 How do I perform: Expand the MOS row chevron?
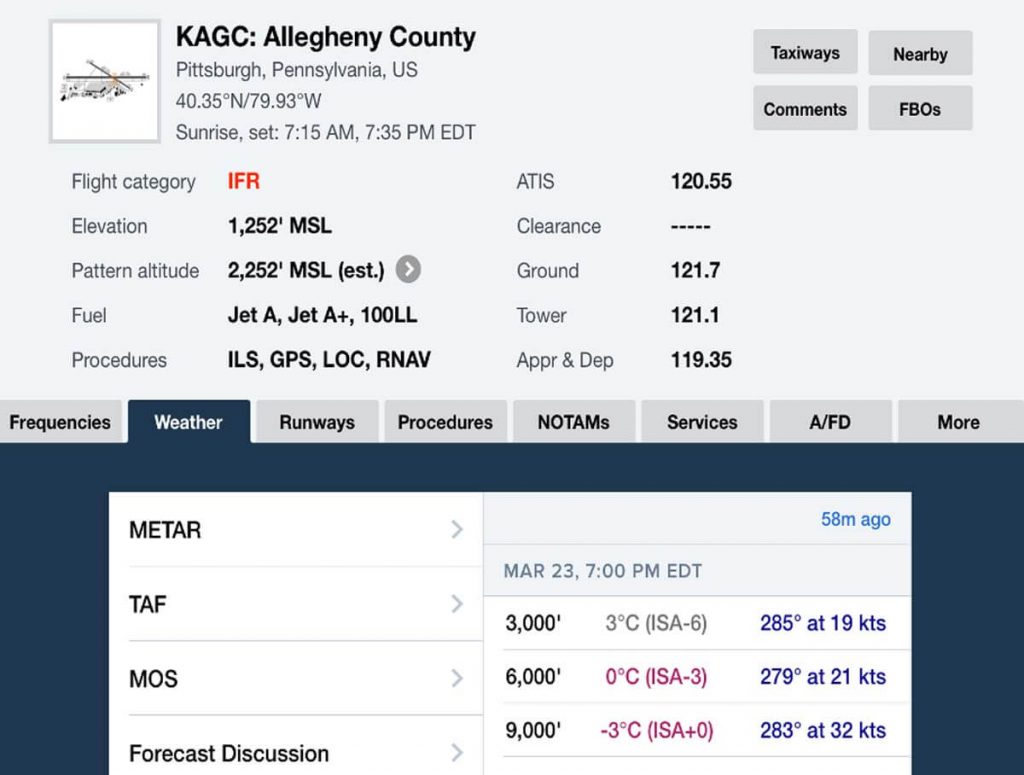(457, 678)
